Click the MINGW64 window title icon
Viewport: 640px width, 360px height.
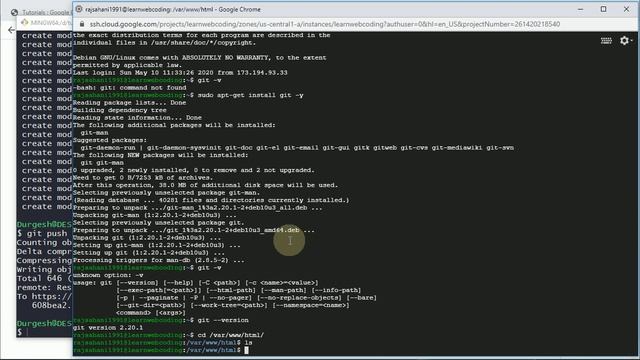click(25, 22)
